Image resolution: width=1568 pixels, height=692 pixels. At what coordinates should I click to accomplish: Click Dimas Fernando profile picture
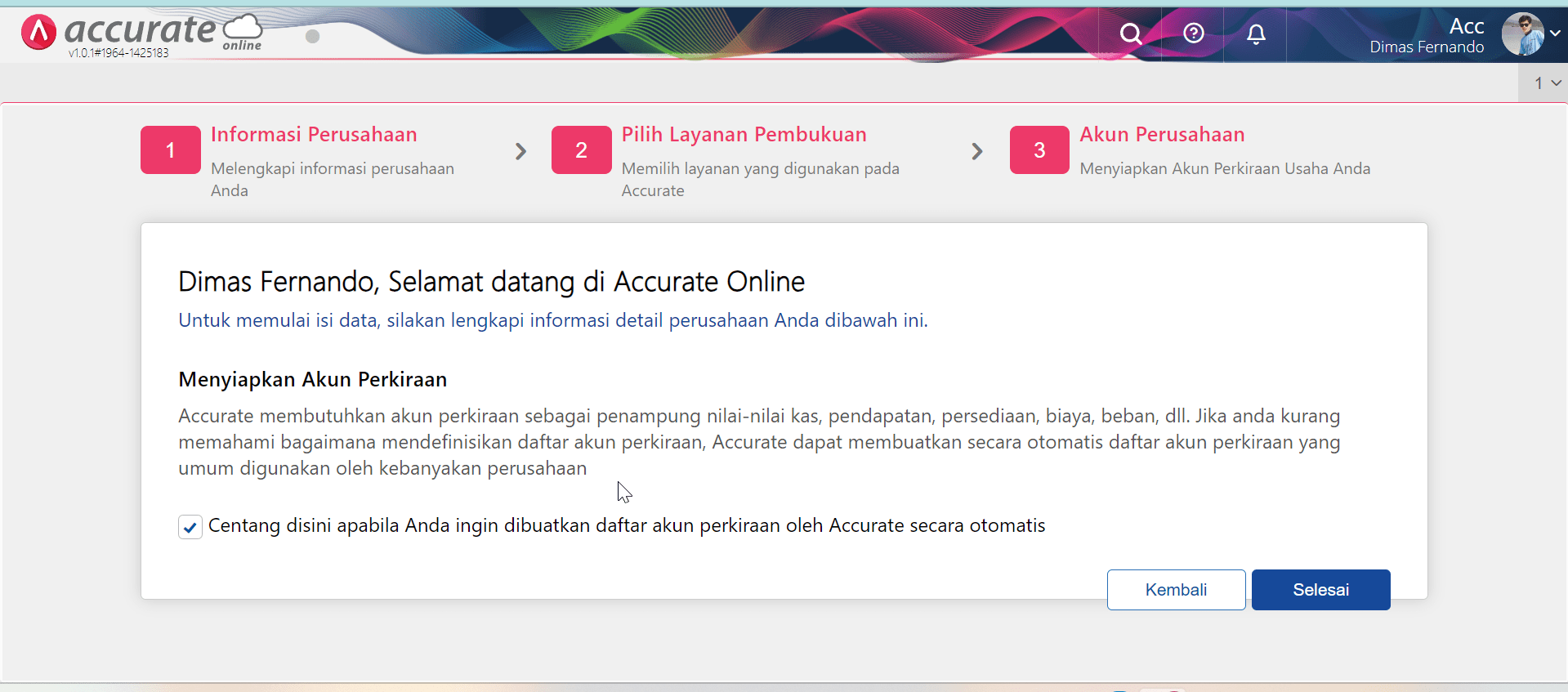(1522, 34)
